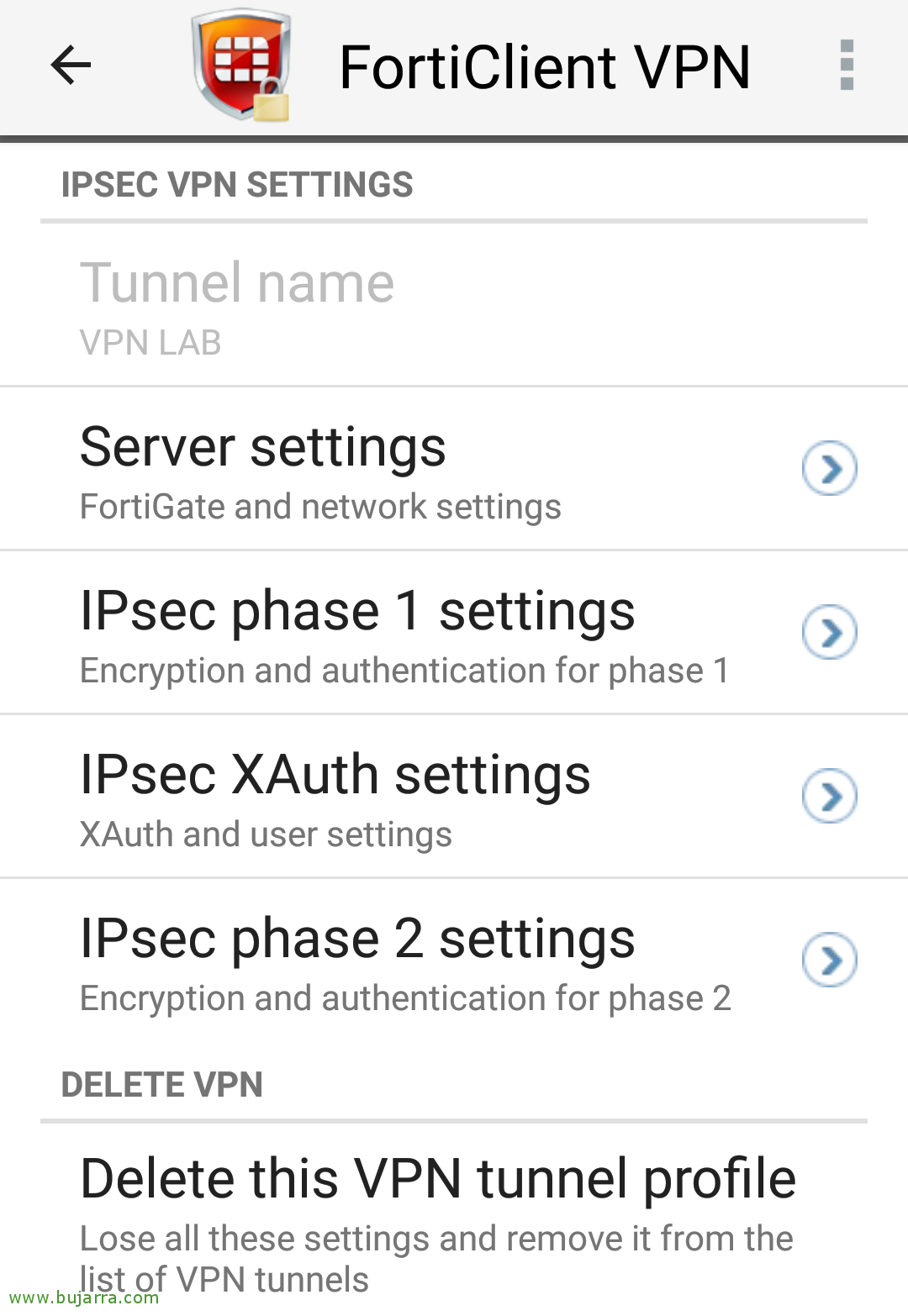Tap "Encryption and authentication for phase 2"
This screenshot has width=908, height=1316.
click(x=405, y=999)
